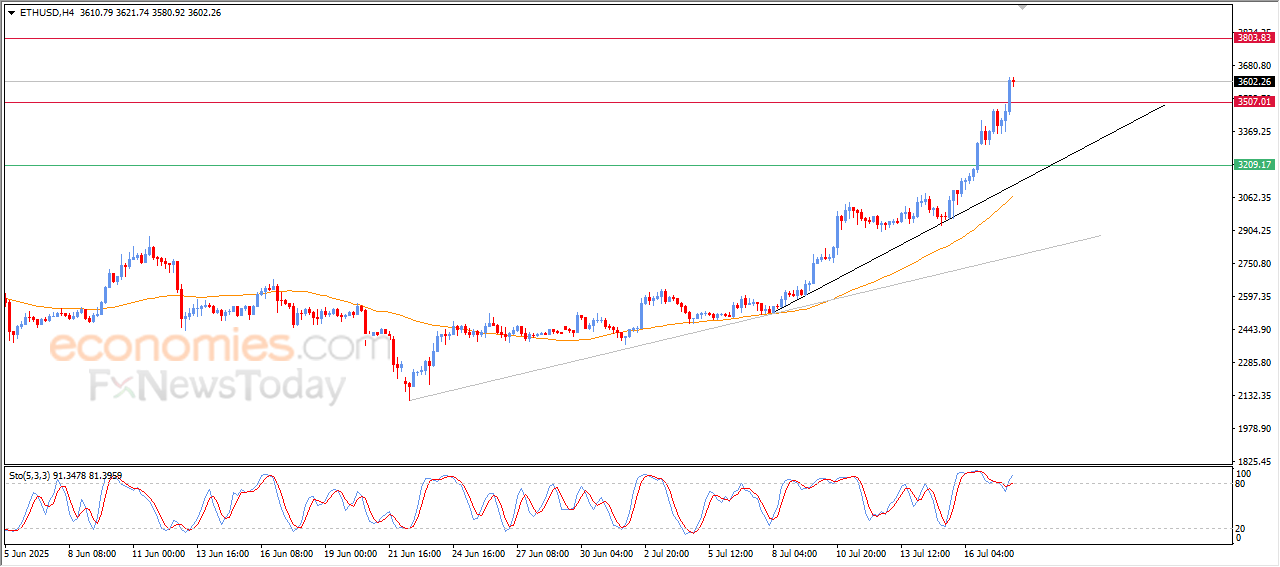Screen dimensions: 1280x567
Task: Click the 3680.80 price axis value
Action: tap(1253, 65)
